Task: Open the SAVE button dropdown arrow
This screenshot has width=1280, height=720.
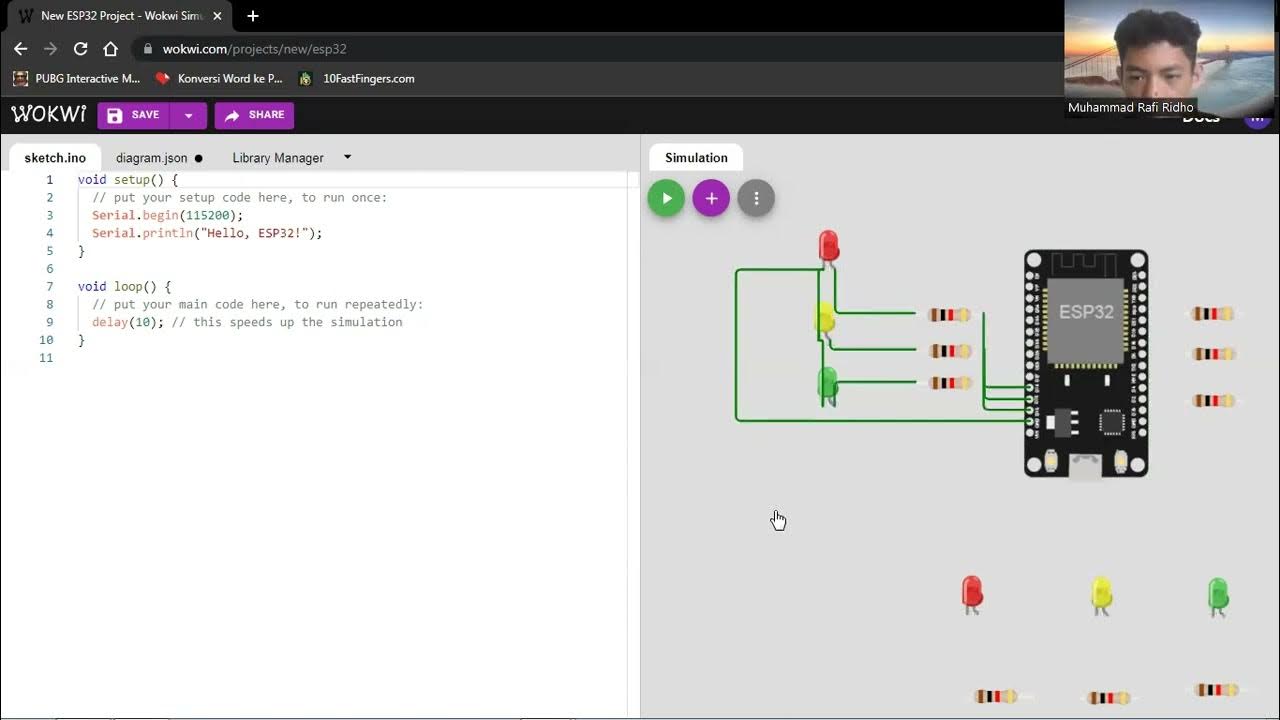Action: (x=189, y=115)
